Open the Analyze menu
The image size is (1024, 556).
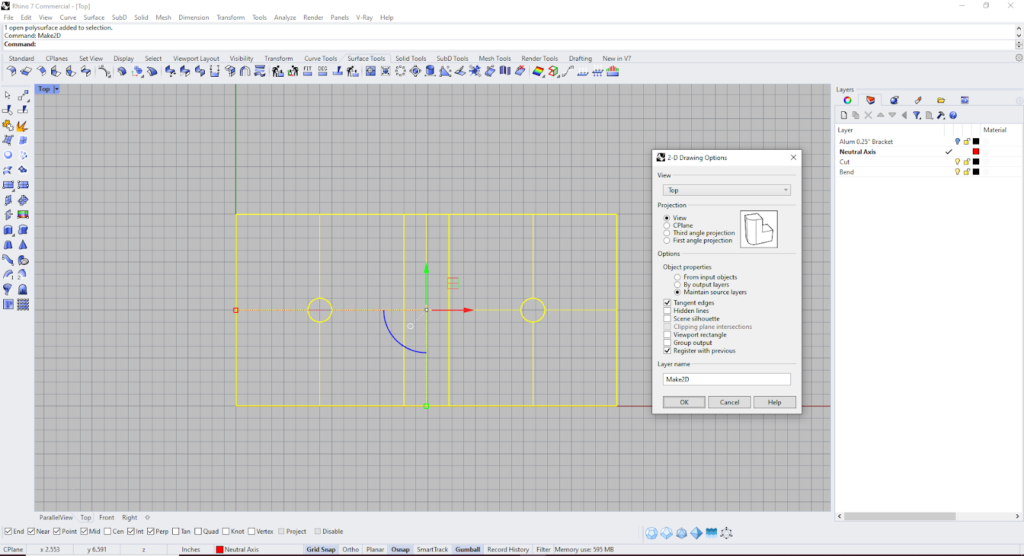pyautogui.click(x=284, y=17)
